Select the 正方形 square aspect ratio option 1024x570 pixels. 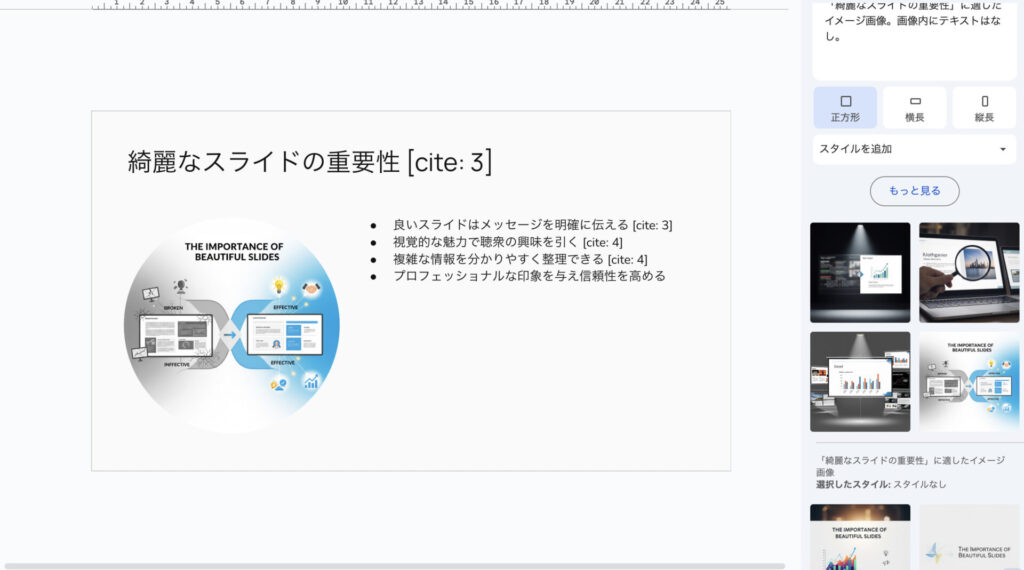coord(845,108)
